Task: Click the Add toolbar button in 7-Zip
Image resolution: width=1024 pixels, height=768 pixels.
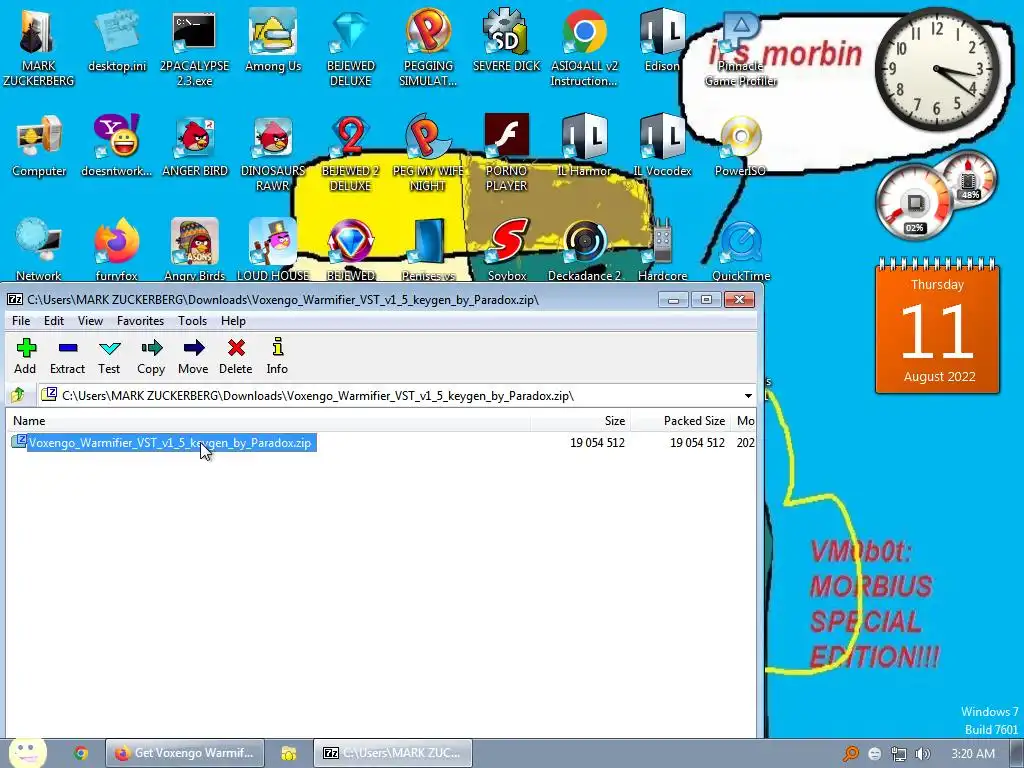Action: (25, 356)
